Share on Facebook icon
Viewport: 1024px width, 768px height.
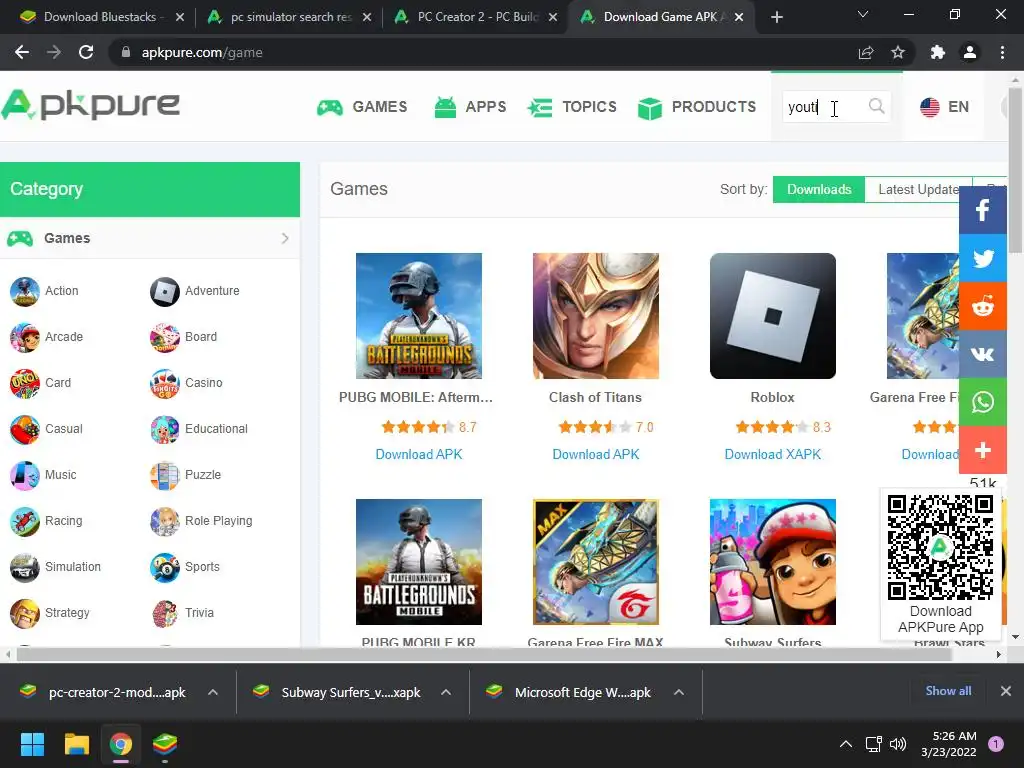pyautogui.click(x=982, y=210)
